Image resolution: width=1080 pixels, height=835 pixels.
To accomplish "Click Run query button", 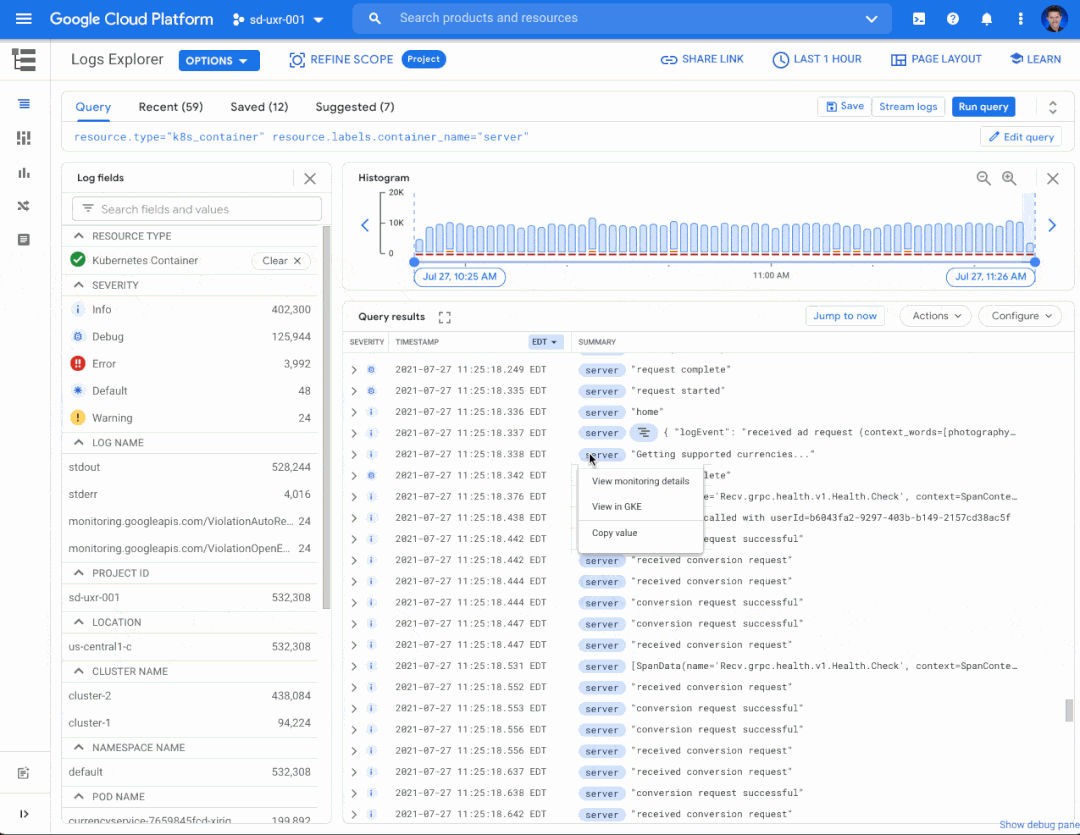I will pos(983,107).
